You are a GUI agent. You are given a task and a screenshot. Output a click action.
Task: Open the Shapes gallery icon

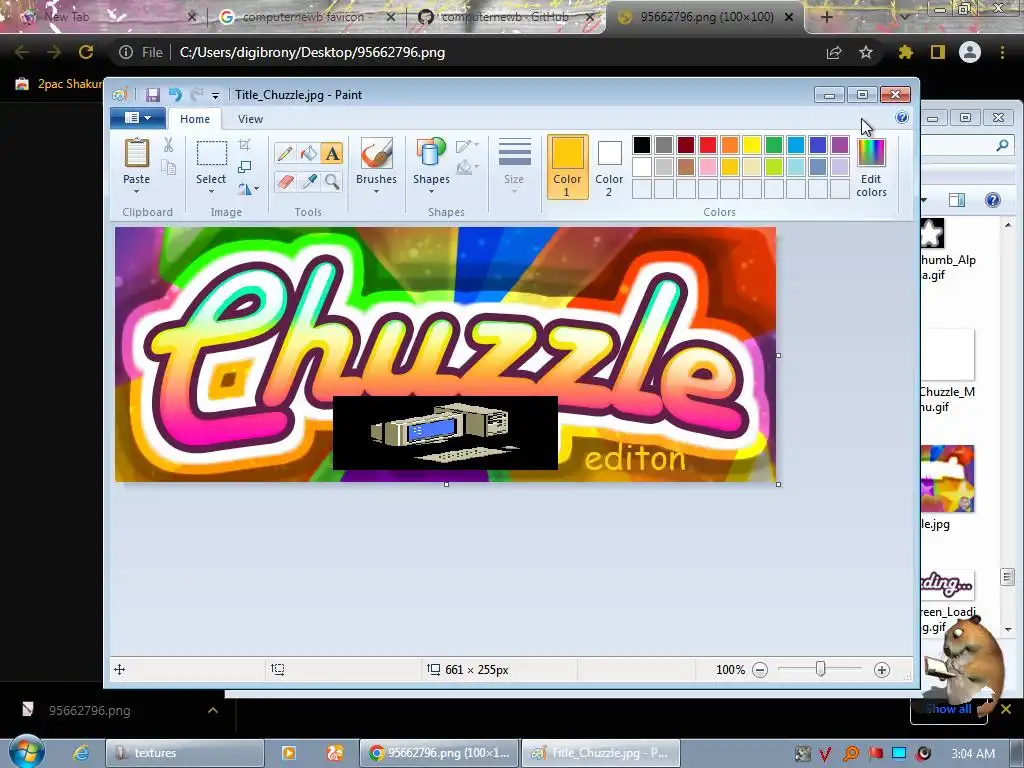431,153
